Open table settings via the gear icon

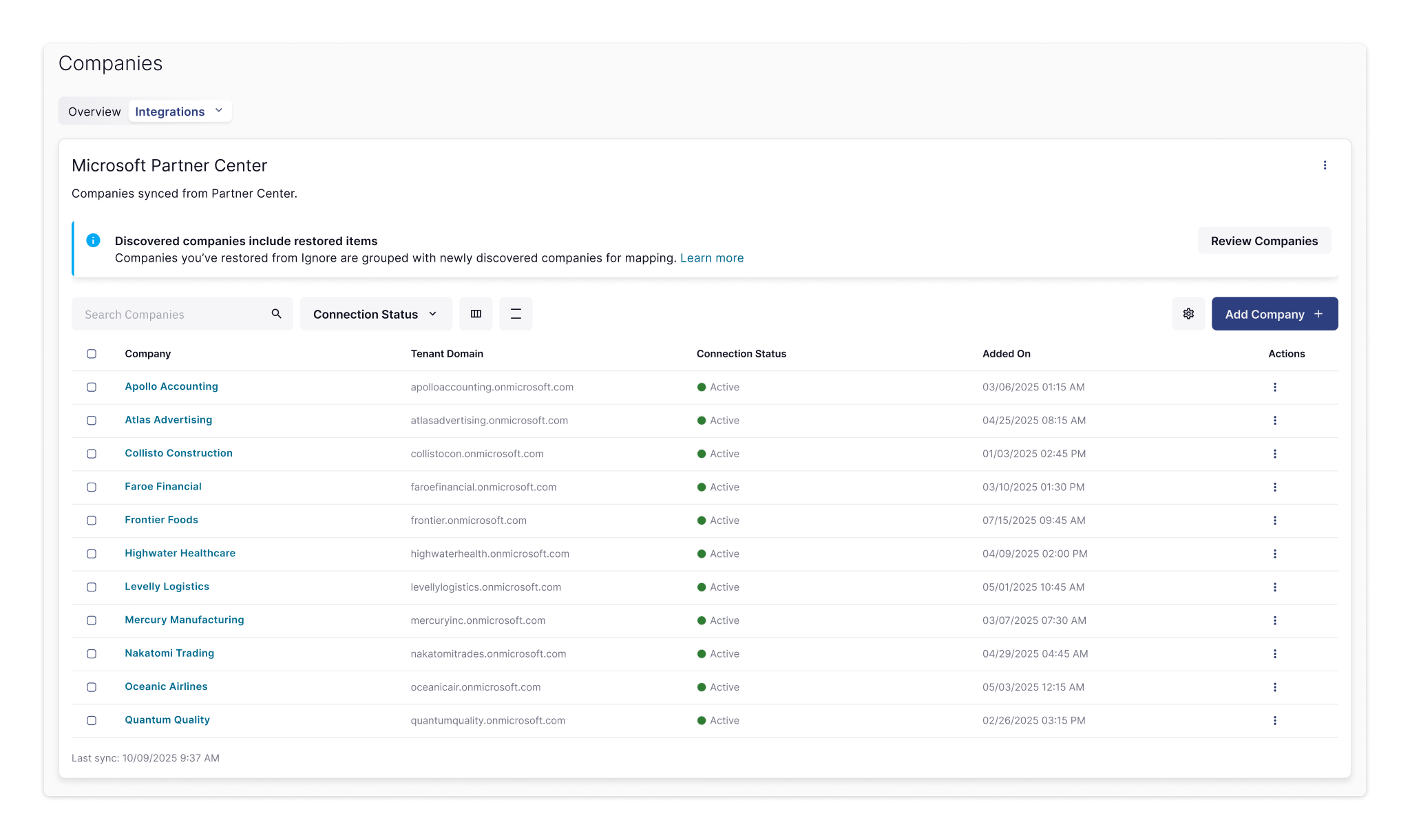1188,313
